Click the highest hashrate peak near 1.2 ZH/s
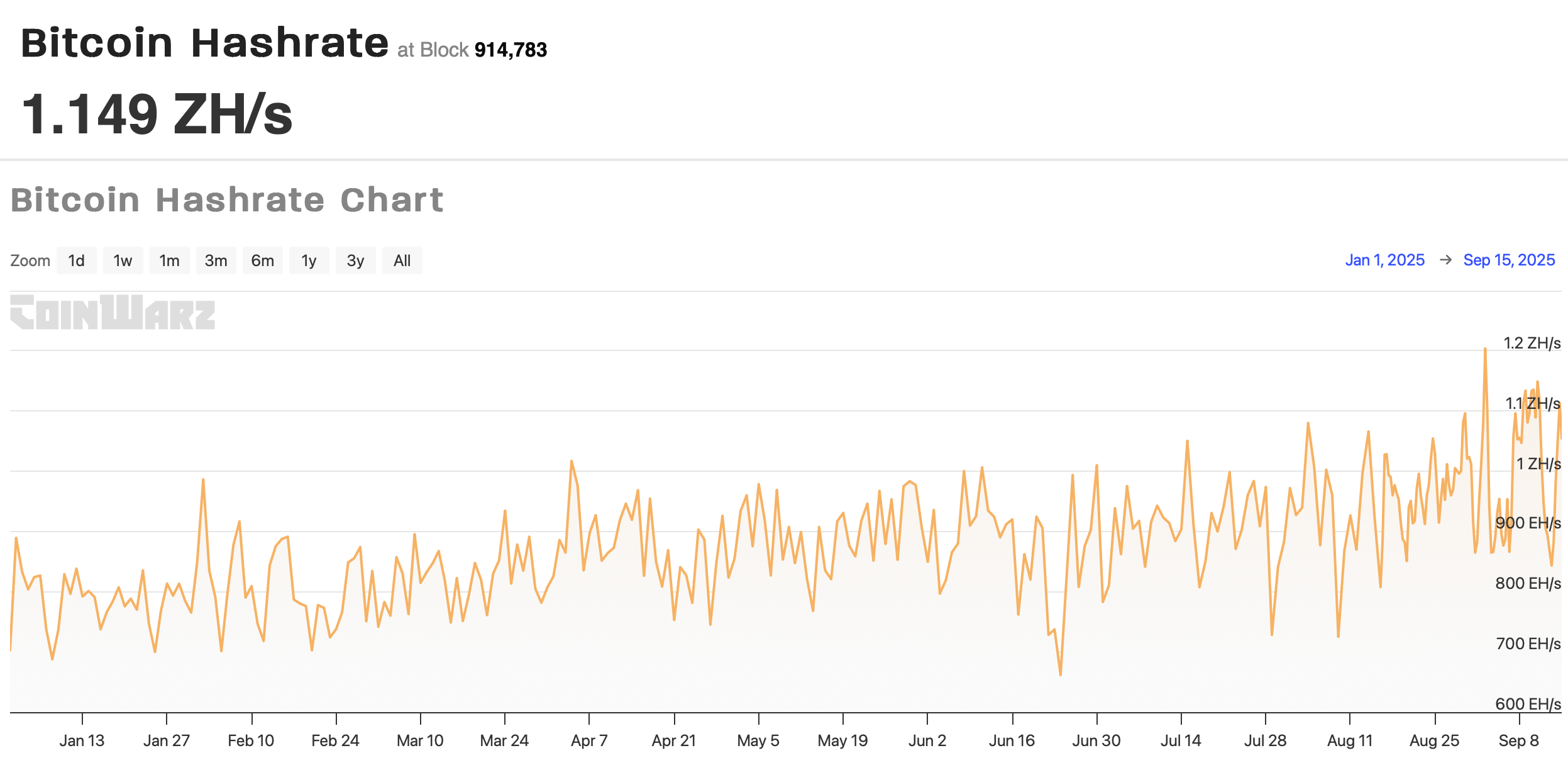This screenshot has height=770, width=1568. [x=1485, y=349]
